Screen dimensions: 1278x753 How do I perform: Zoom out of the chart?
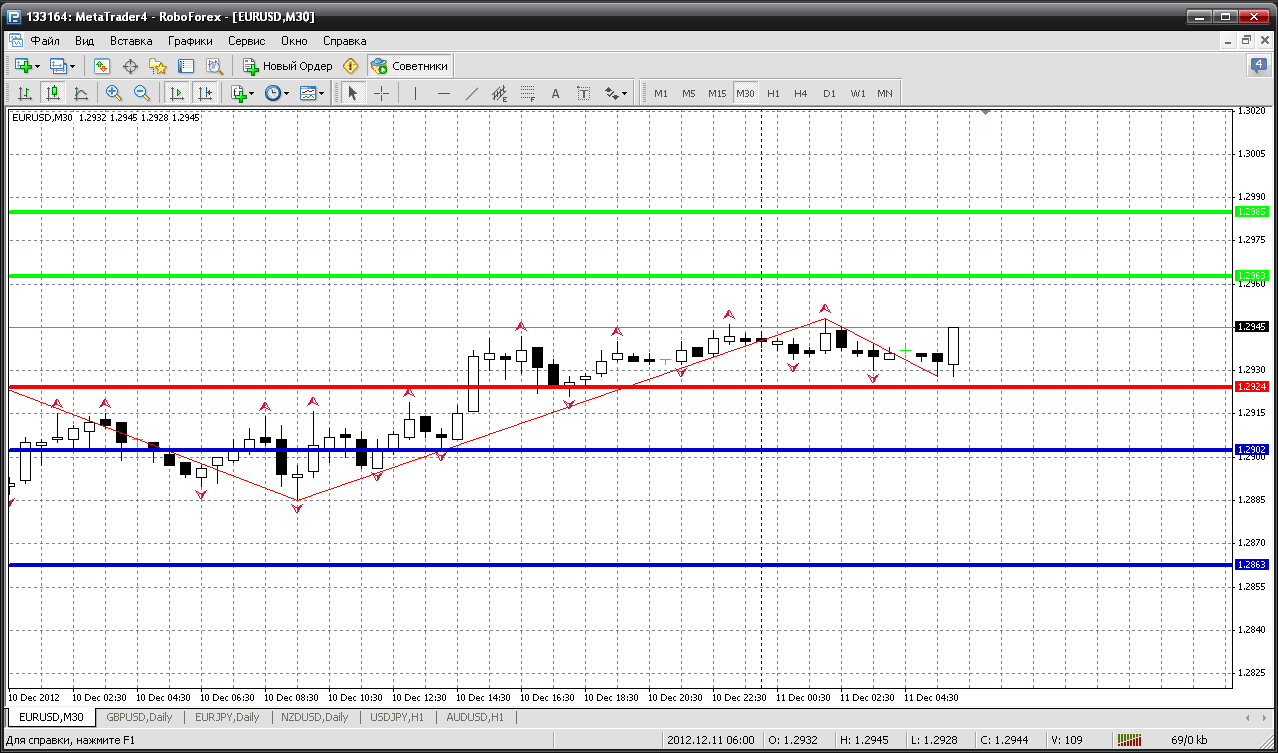142,93
